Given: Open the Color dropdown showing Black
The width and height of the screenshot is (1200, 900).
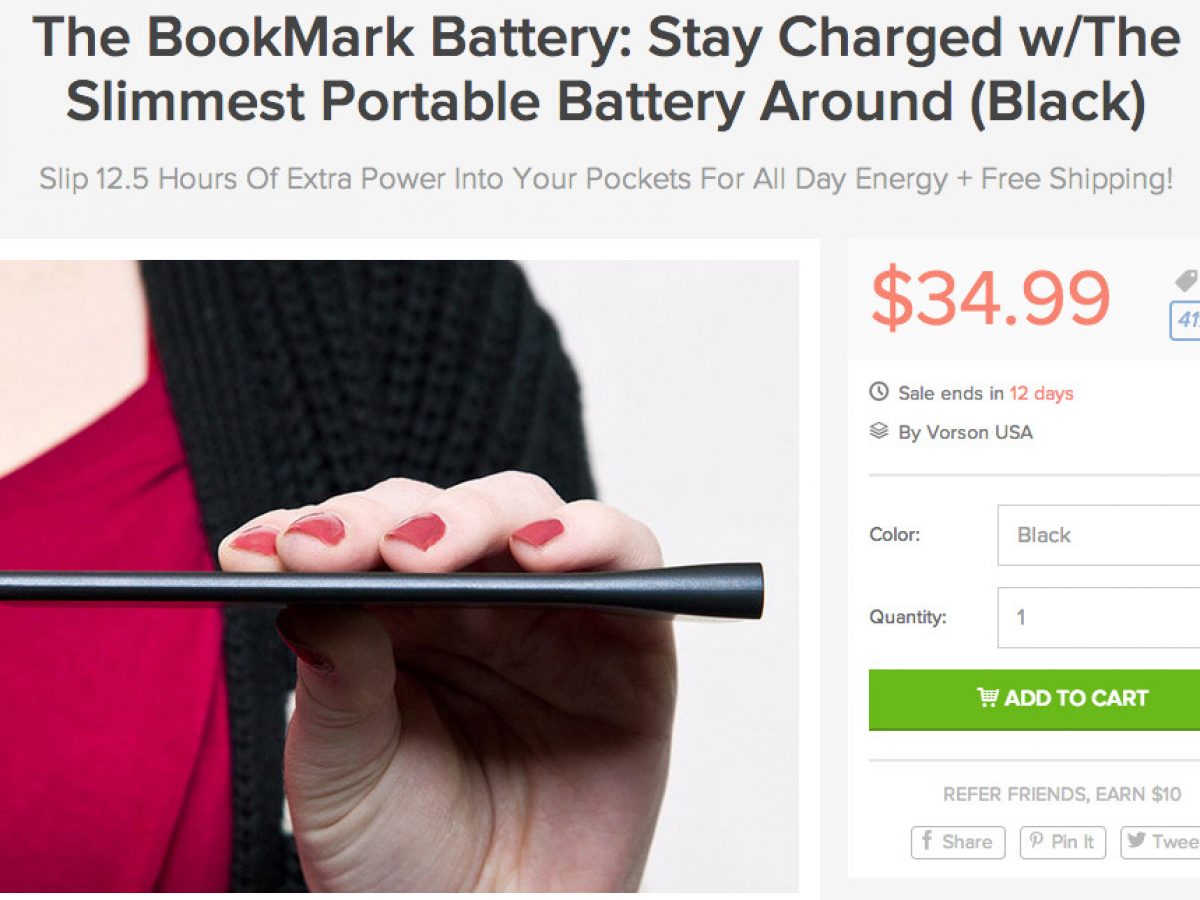Looking at the screenshot, I should pyautogui.click(x=1099, y=535).
